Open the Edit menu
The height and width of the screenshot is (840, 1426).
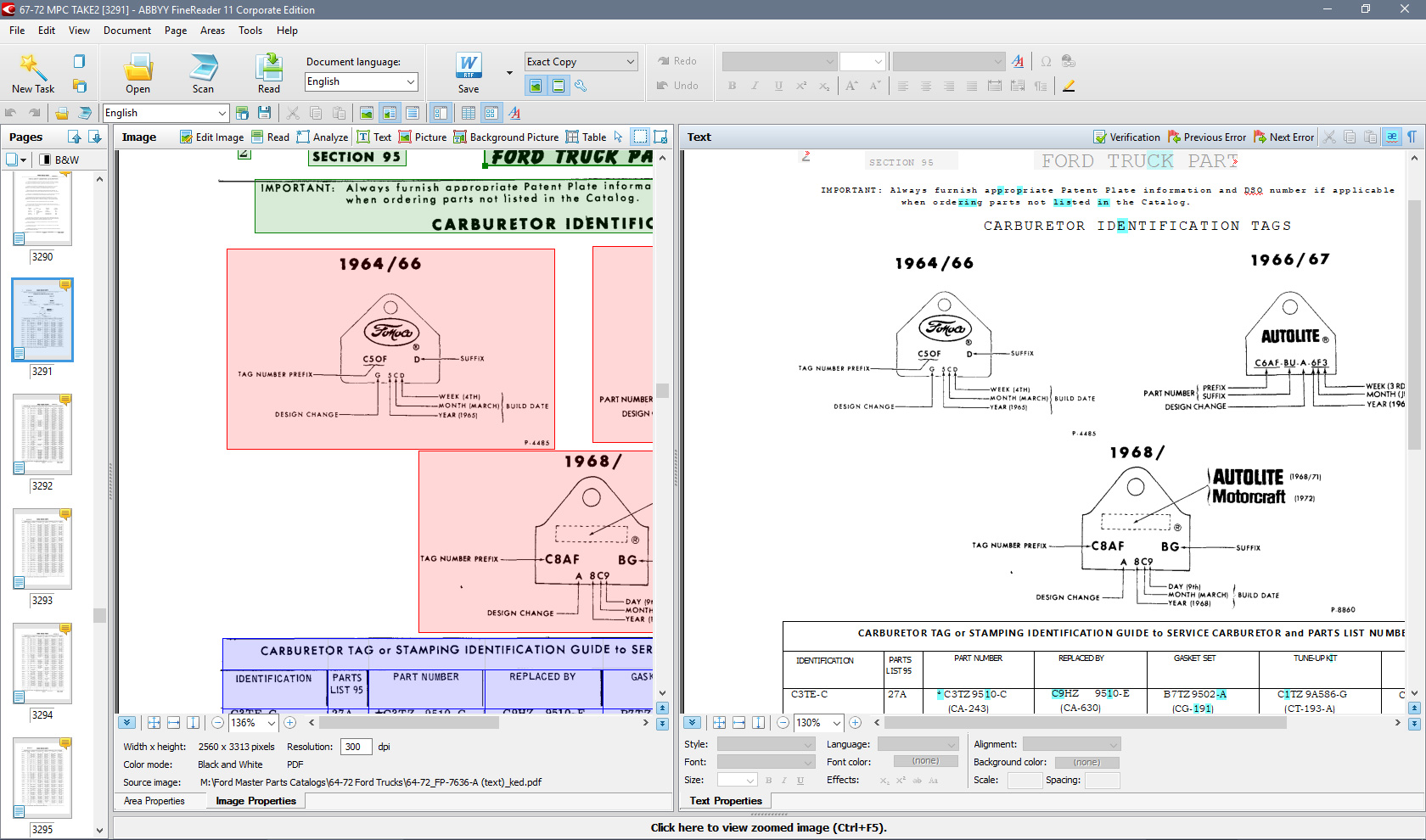pyautogui.click(x=47, y=31)
